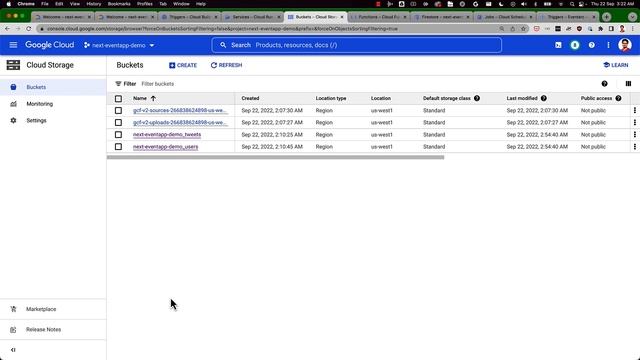Open the next-eventapp-demo project selector dropdown
This screenshot has width=640, height=360.
[119, 45]
